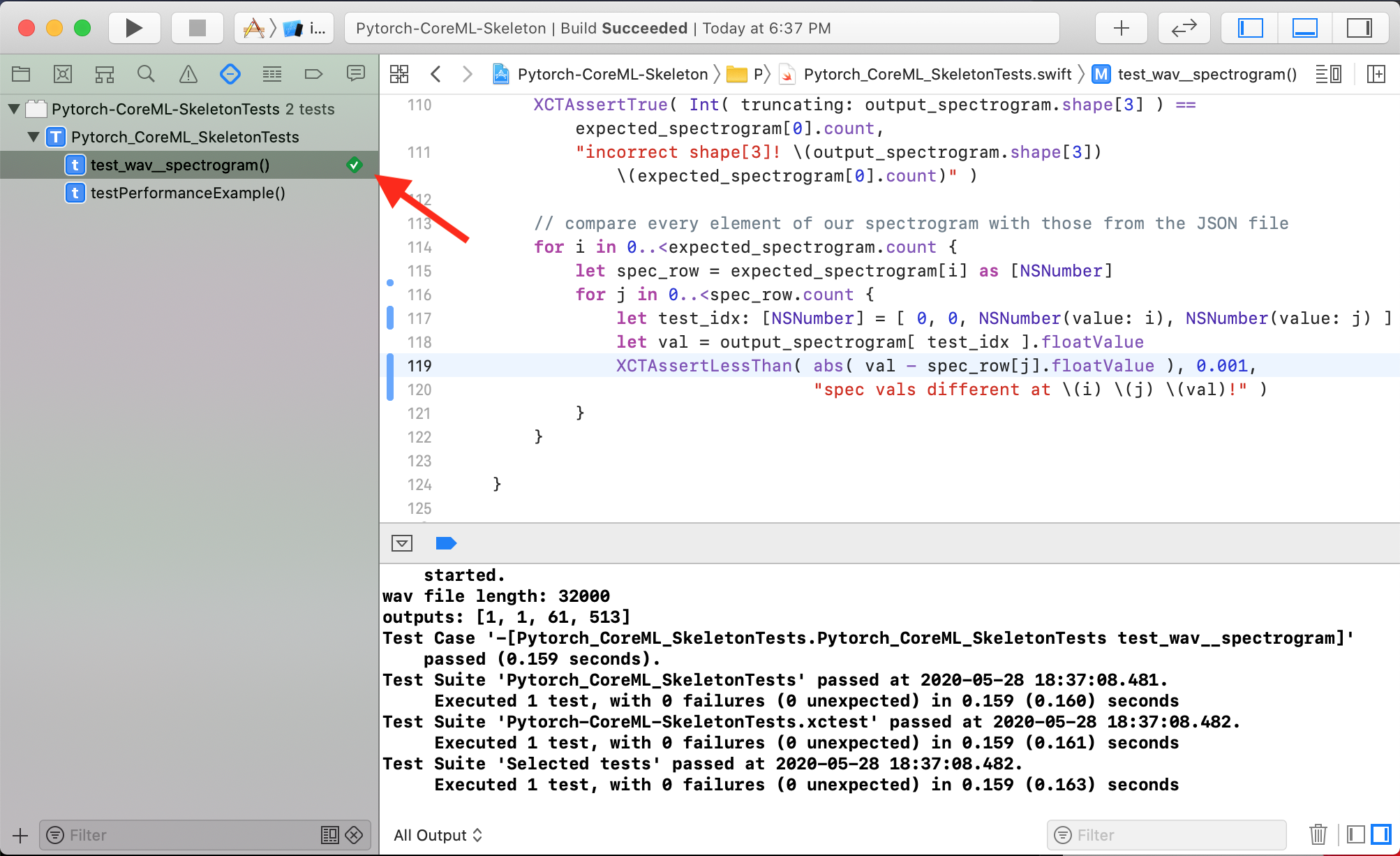1400x856 pixels.
Task: Toggle the console pane view button
Action: [x=1381, y=834]
